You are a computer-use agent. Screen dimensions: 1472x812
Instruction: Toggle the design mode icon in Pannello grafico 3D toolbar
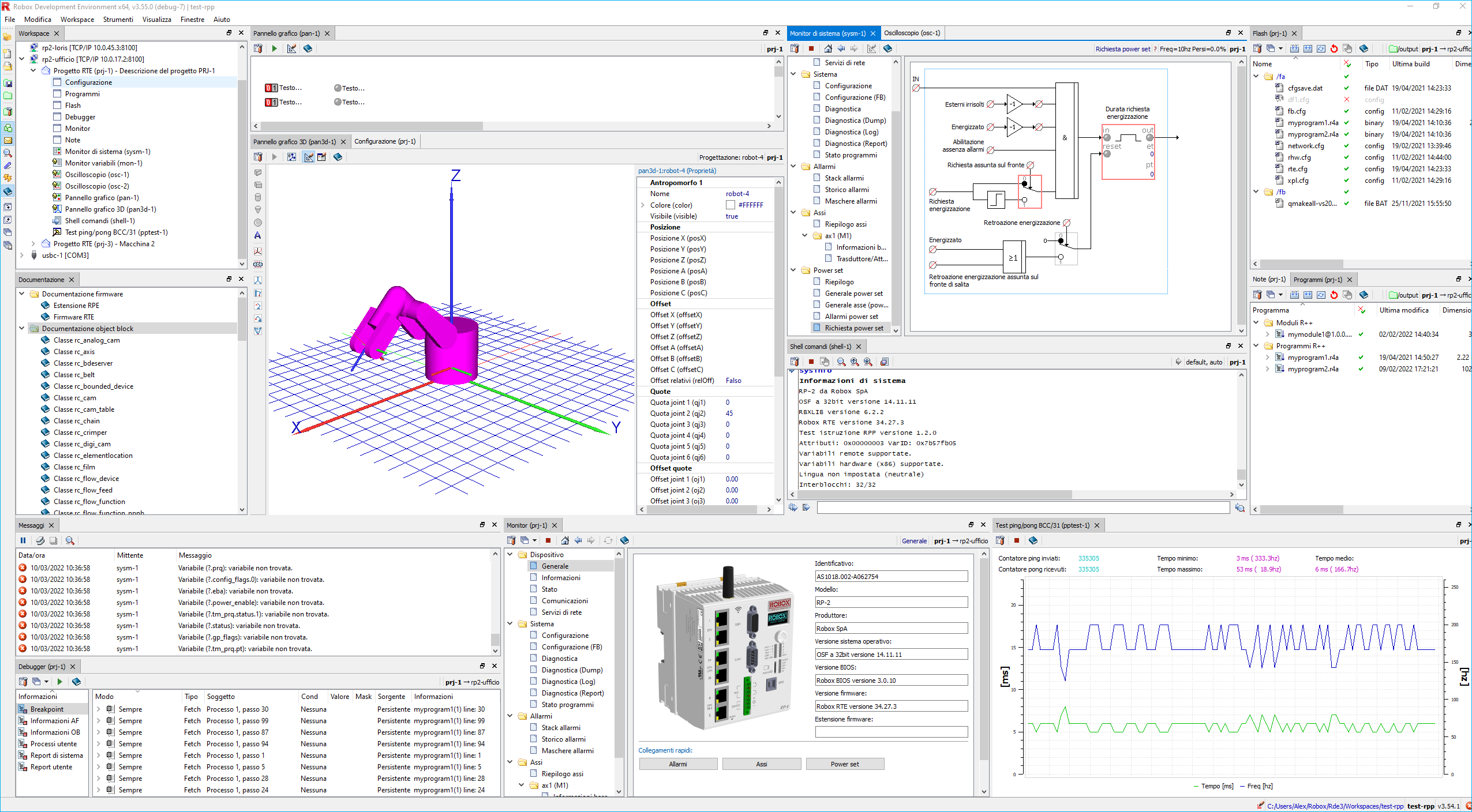(309, 157)
